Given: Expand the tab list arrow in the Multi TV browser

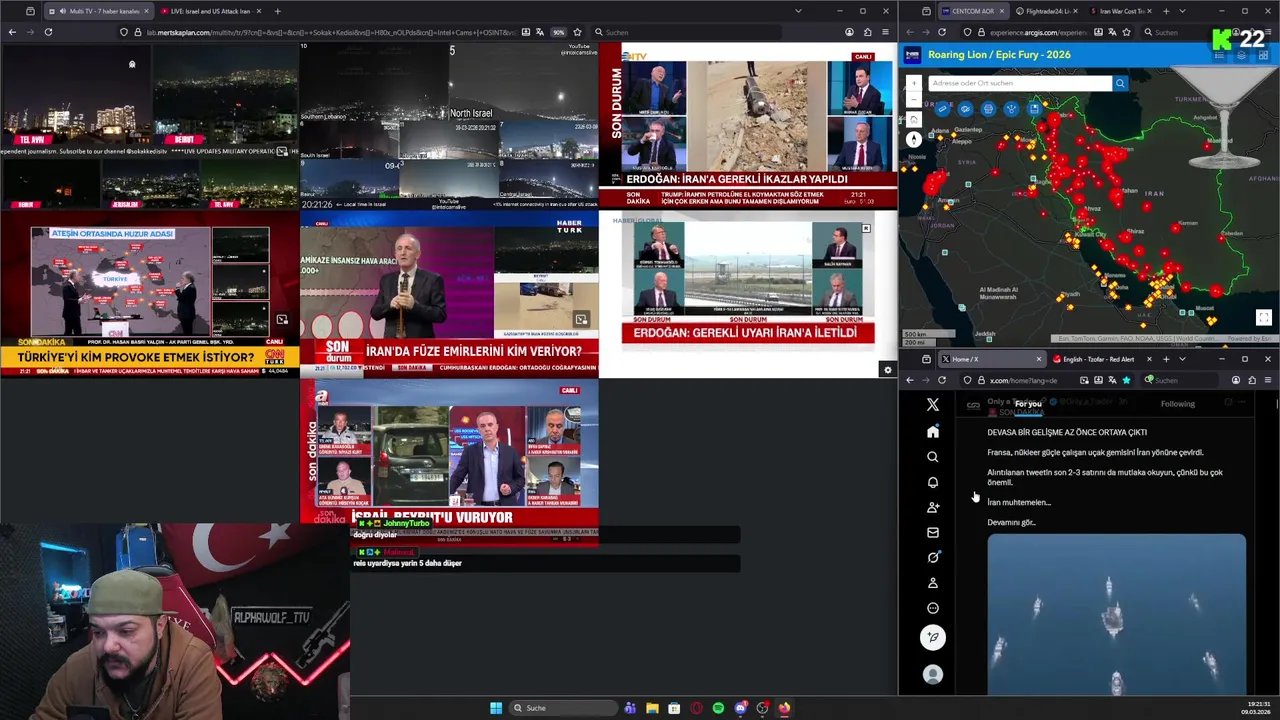Looking at the screenshot, I should click(798, 11).
